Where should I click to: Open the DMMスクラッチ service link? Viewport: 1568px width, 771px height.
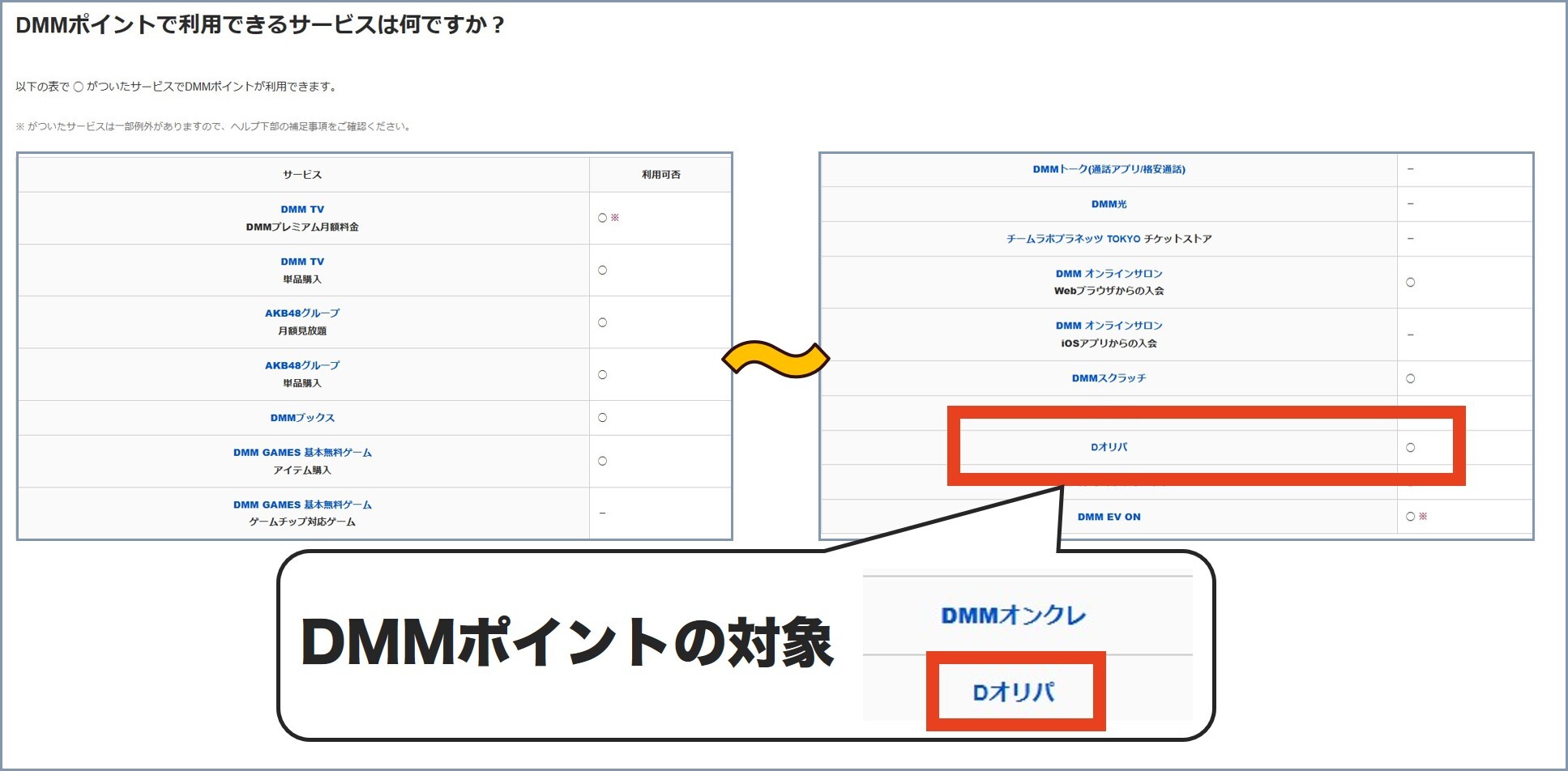1108,377
